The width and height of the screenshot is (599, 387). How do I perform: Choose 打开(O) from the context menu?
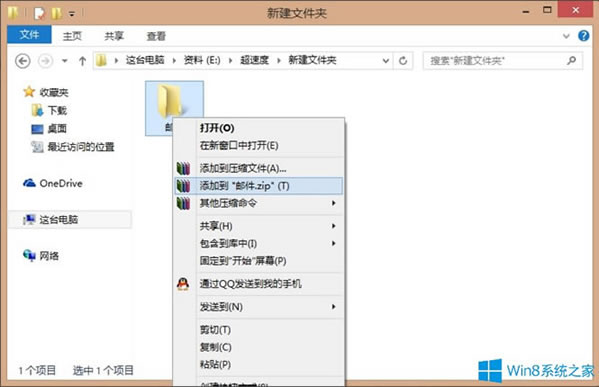click(x=259, y=128)
